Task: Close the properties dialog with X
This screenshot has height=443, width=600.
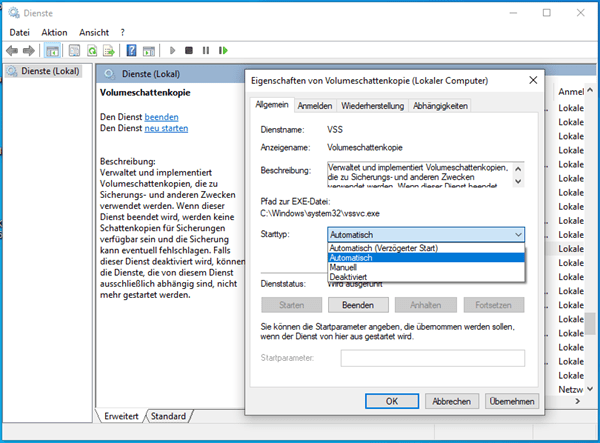Action: point(533,80)
